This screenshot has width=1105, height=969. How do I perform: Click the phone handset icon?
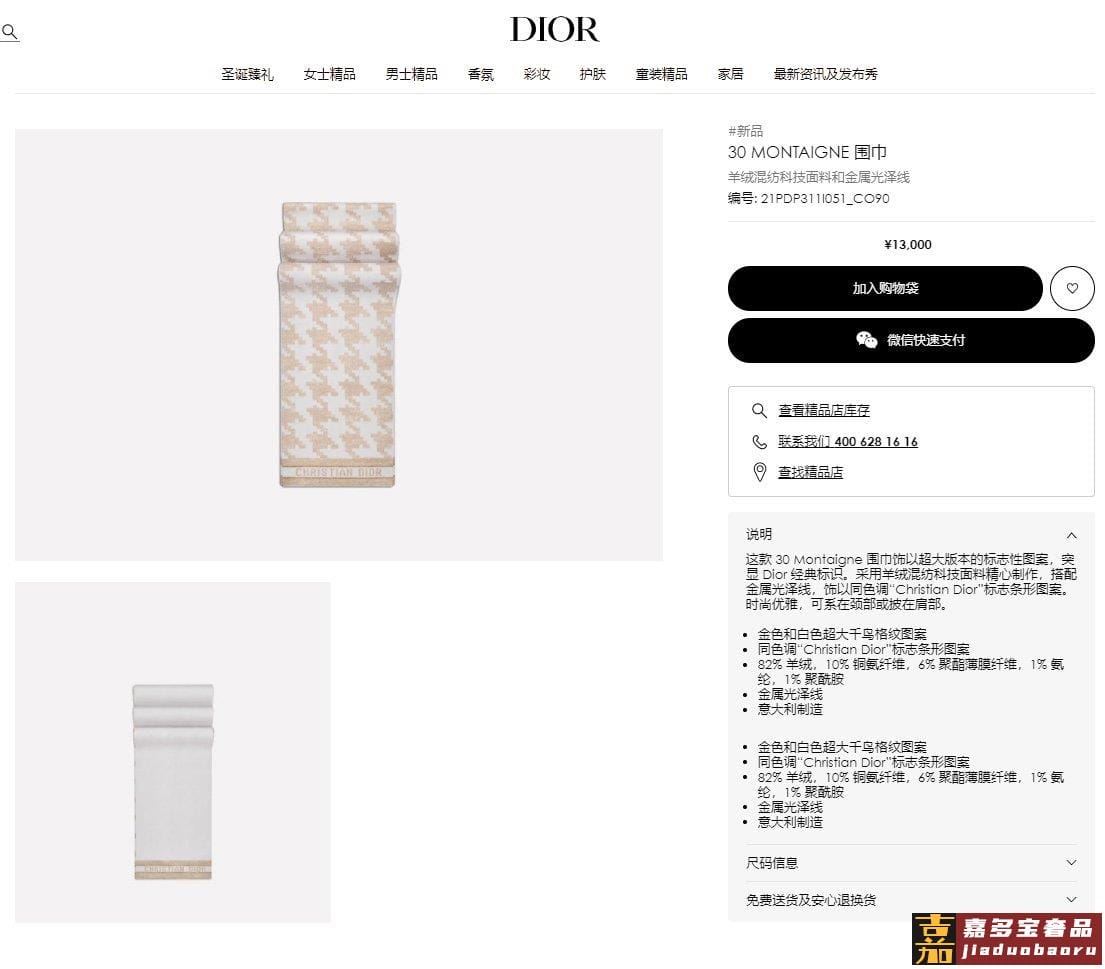pyautogui.click(x=759, y=442)
